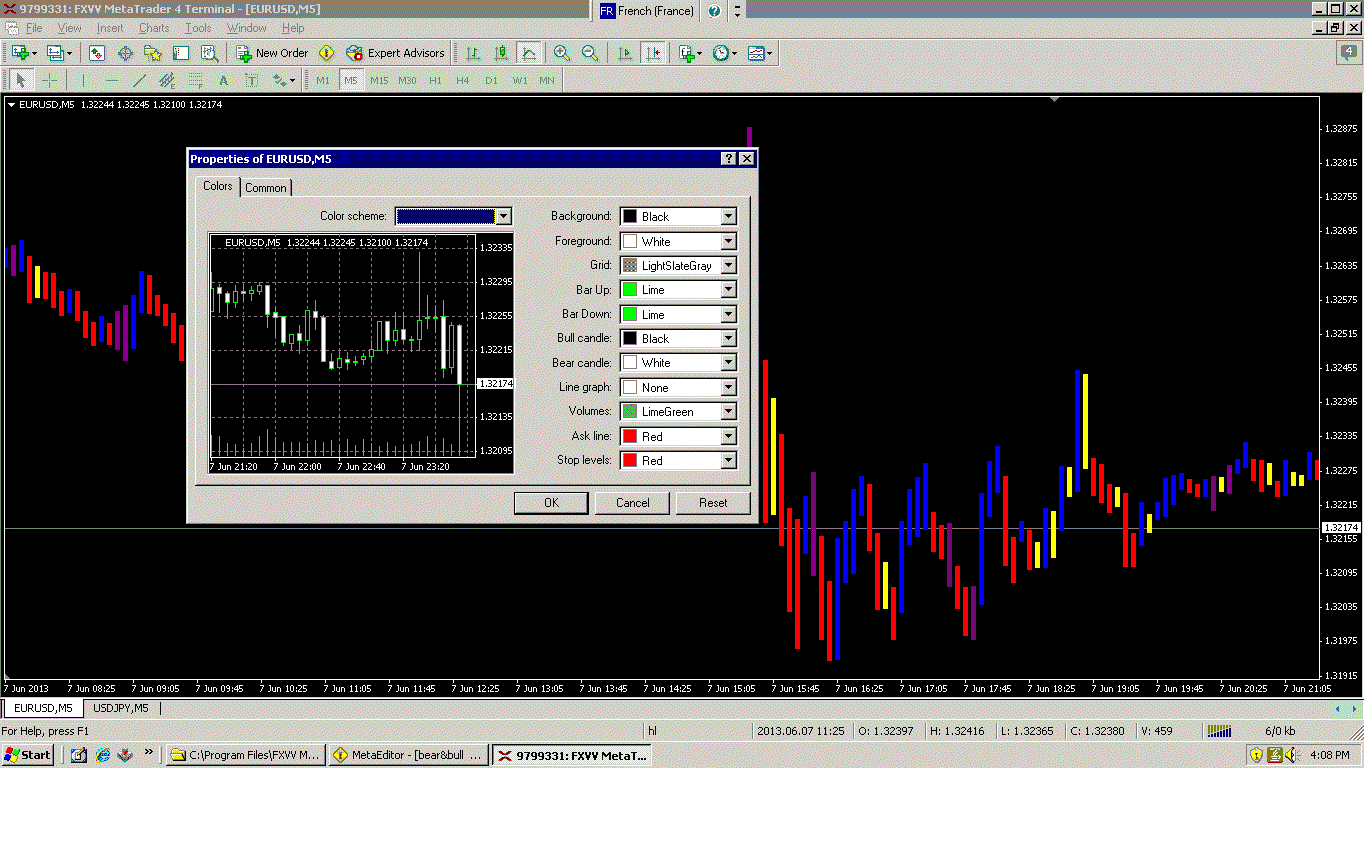Select the Text Label tool
Screen dimensions: 1364x864
tap(251, 80)
